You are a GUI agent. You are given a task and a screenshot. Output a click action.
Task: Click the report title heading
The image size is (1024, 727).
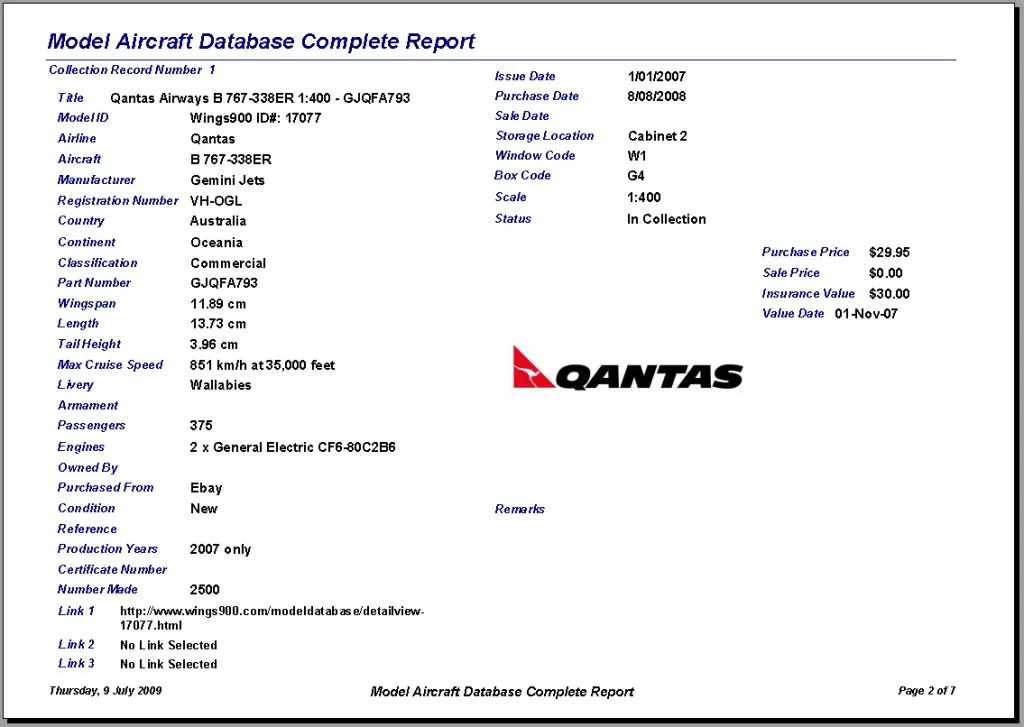click(x=261, y=42)
